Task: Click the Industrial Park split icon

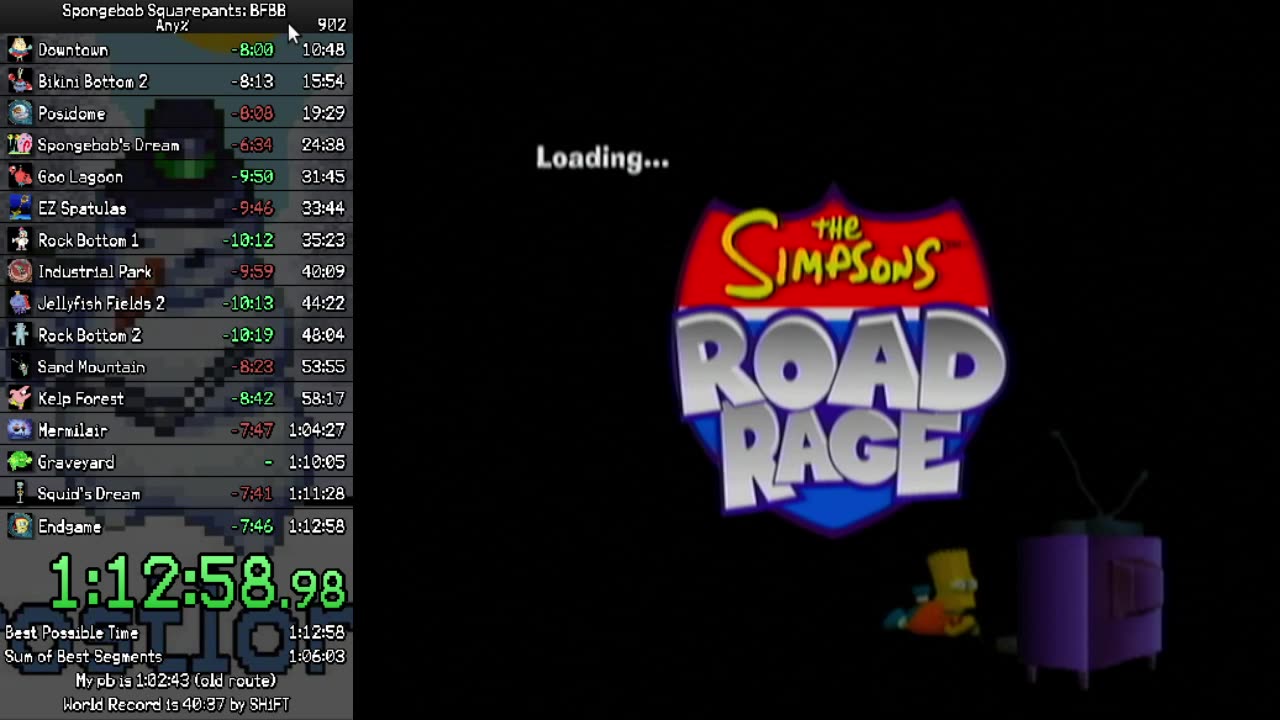Action: (20, 271)
